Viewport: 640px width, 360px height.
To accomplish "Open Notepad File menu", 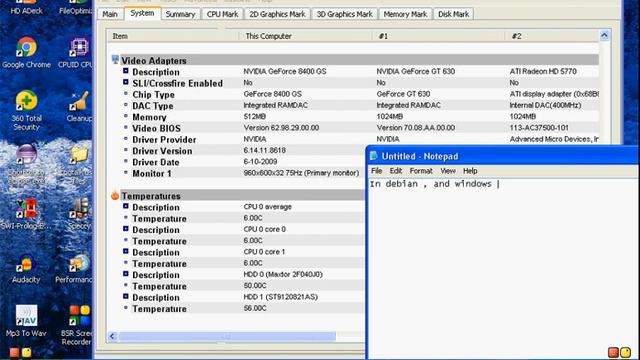I will click(x=376, y=171).
